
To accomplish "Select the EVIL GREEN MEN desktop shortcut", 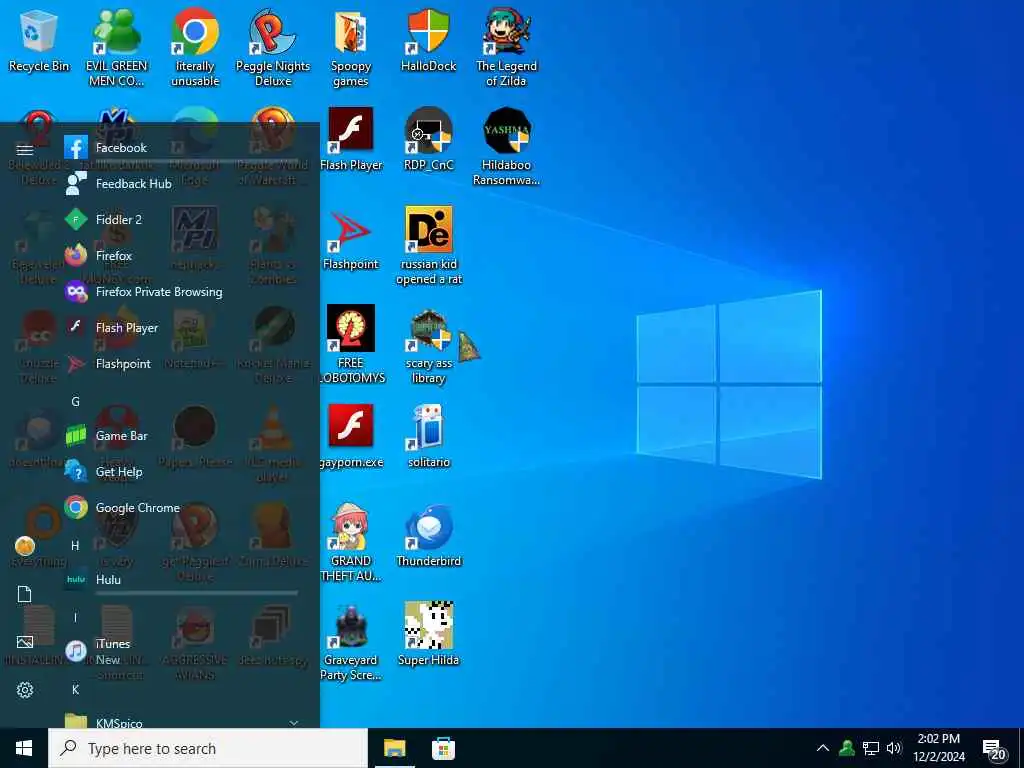I will [116, 47].
